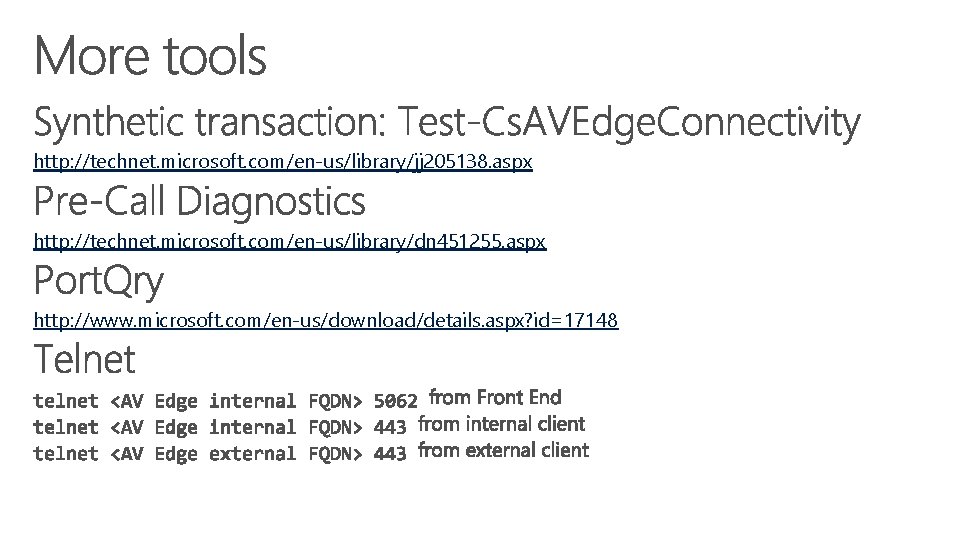Click the telnet internal FQDN 443 command

(x=220, y=427)
